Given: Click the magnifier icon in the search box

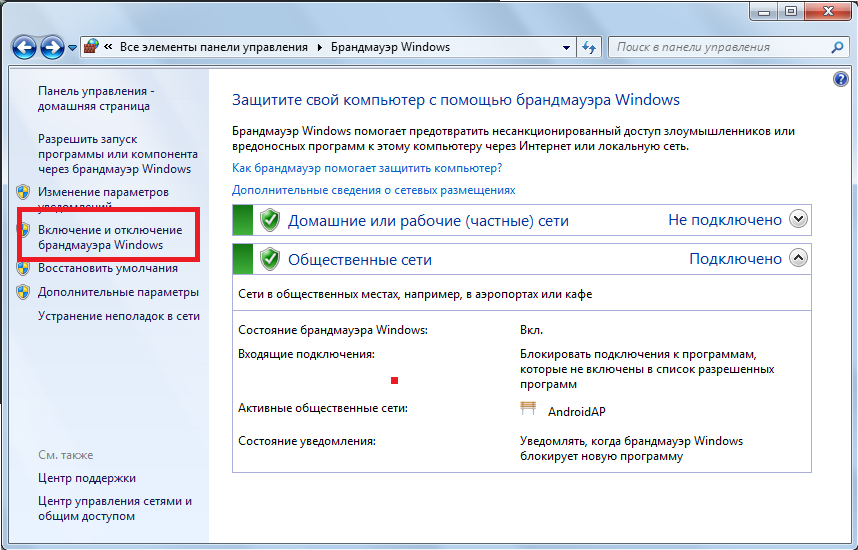Looking at the screenshot, I should (836, 47).
